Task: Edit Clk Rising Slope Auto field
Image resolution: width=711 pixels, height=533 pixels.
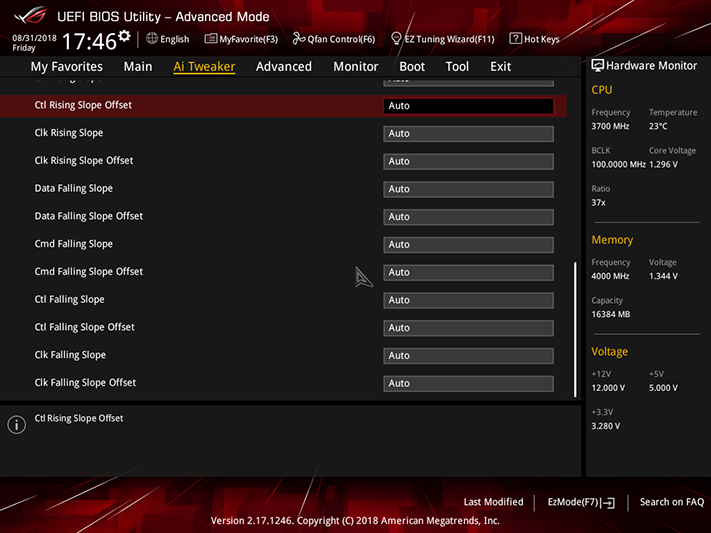Action: (468, 134)
